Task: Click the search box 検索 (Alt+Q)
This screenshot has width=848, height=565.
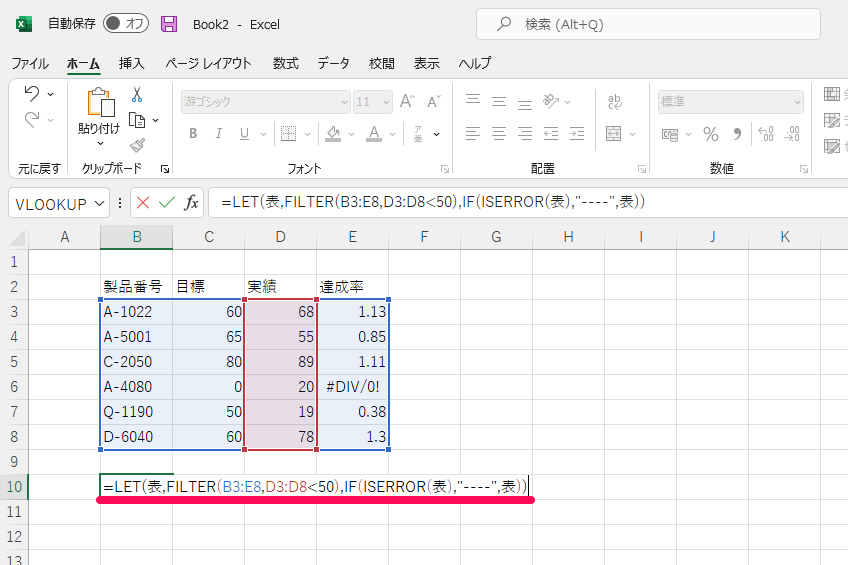Action: coord(648,24)
